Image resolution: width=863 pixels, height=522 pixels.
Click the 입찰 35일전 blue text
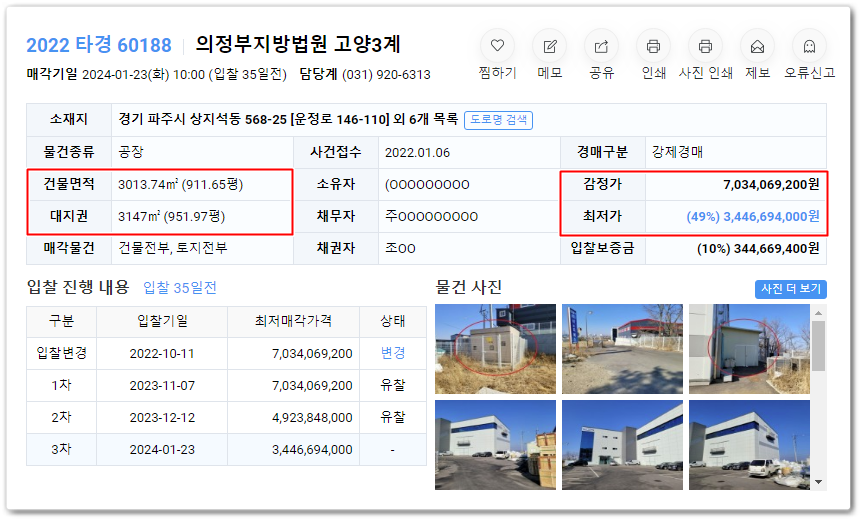pyautogui.click(x=180, y=287)
